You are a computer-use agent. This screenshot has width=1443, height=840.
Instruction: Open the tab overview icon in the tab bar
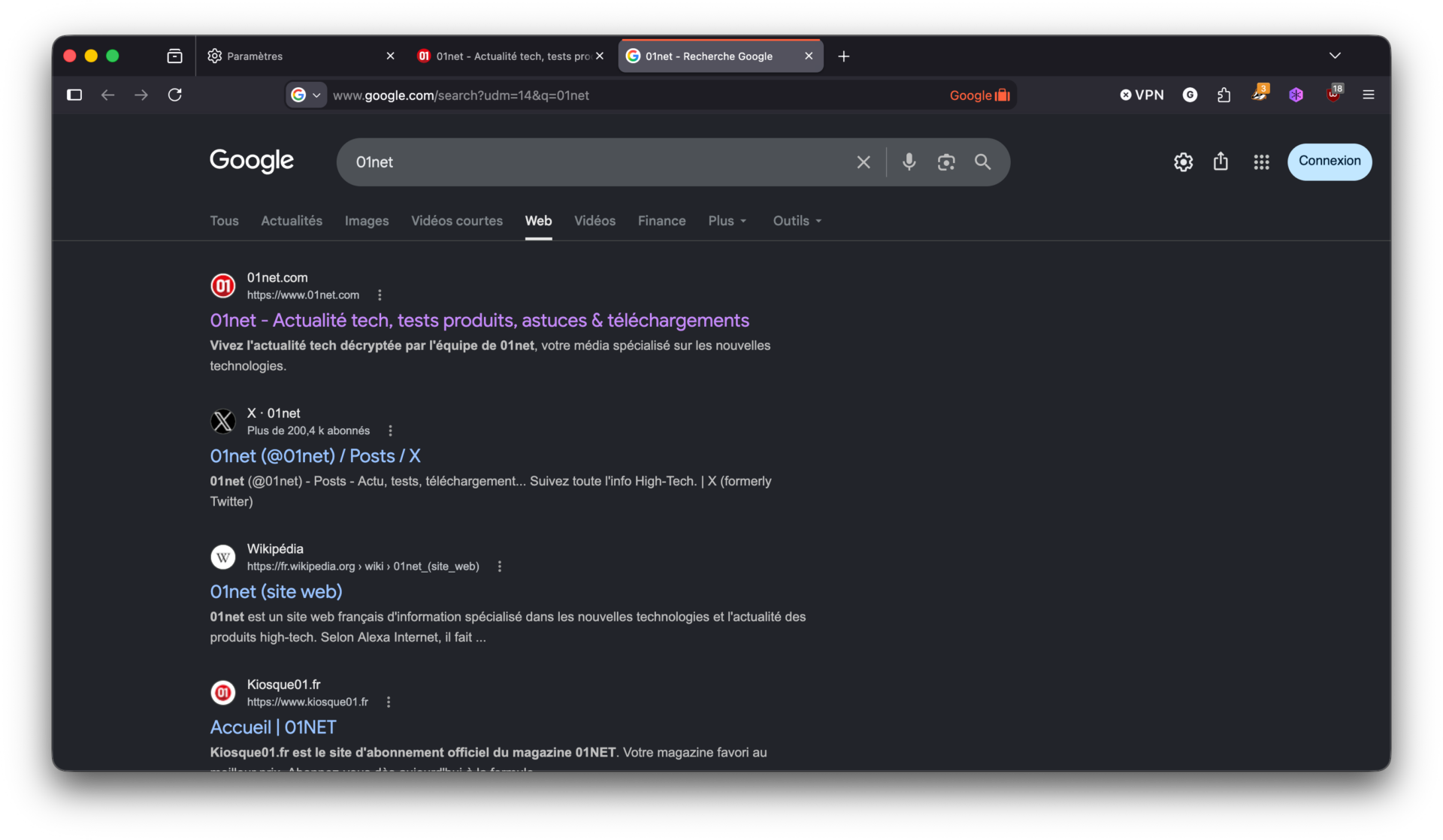(174, 56)
